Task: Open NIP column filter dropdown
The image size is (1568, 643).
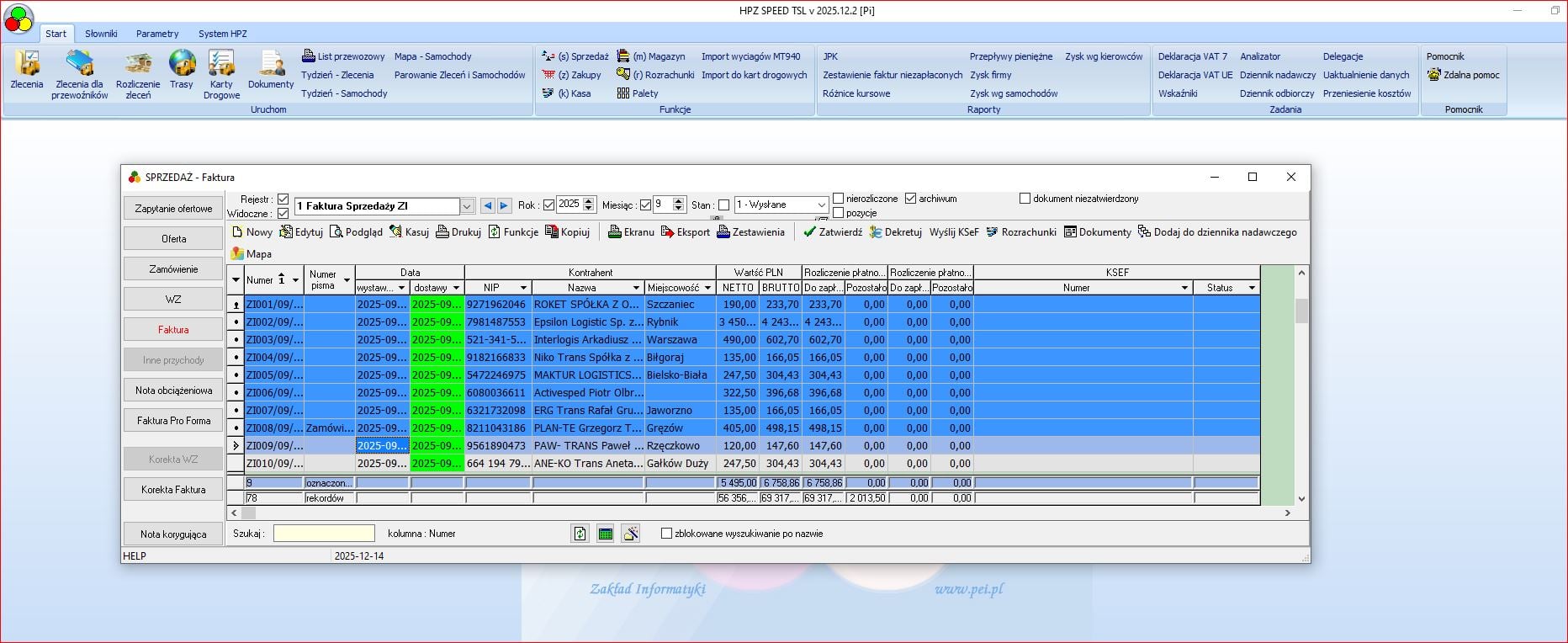Action: tap(523, 288)
